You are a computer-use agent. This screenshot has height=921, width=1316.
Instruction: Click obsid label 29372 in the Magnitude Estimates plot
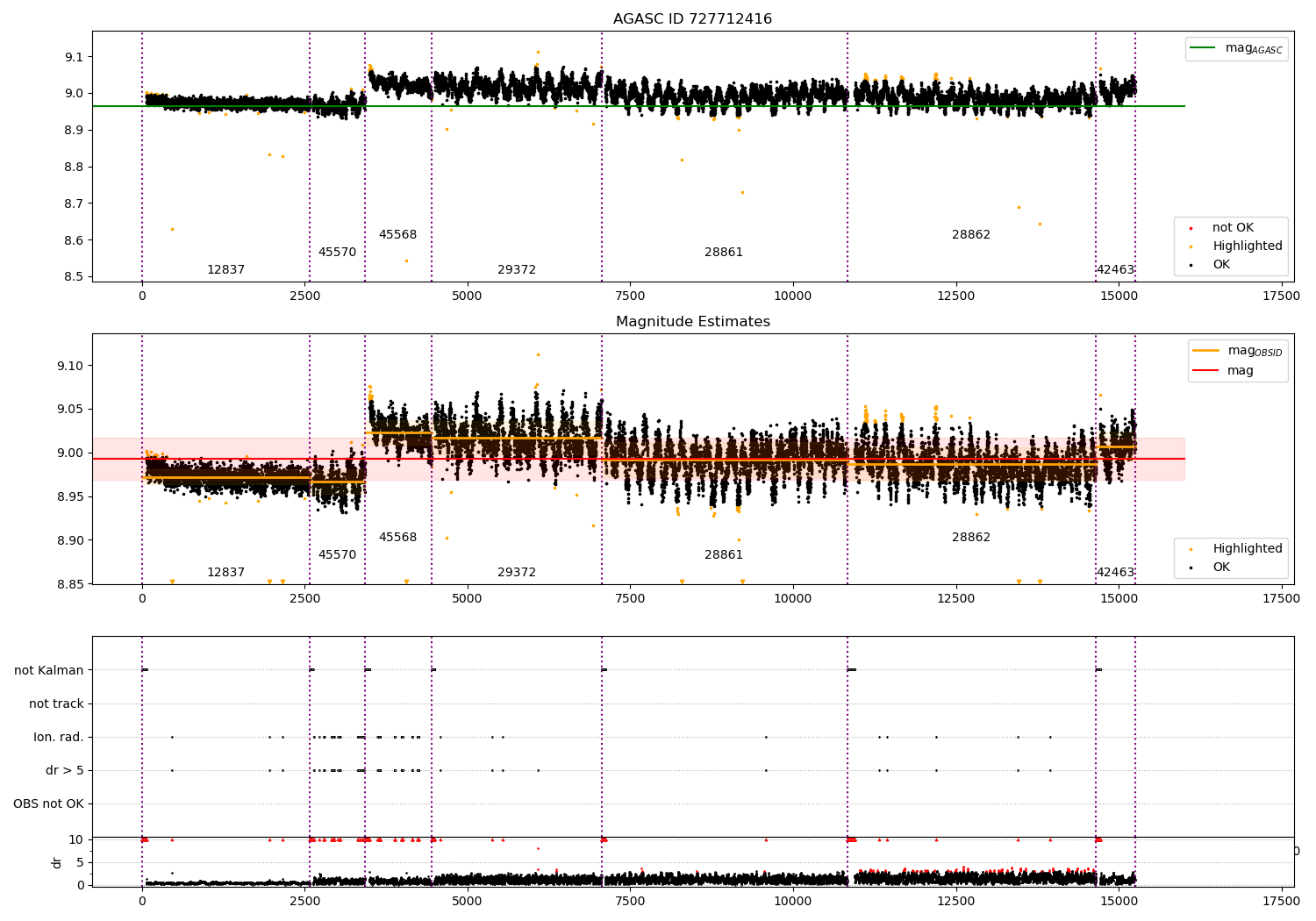click(x=517, y=573)
